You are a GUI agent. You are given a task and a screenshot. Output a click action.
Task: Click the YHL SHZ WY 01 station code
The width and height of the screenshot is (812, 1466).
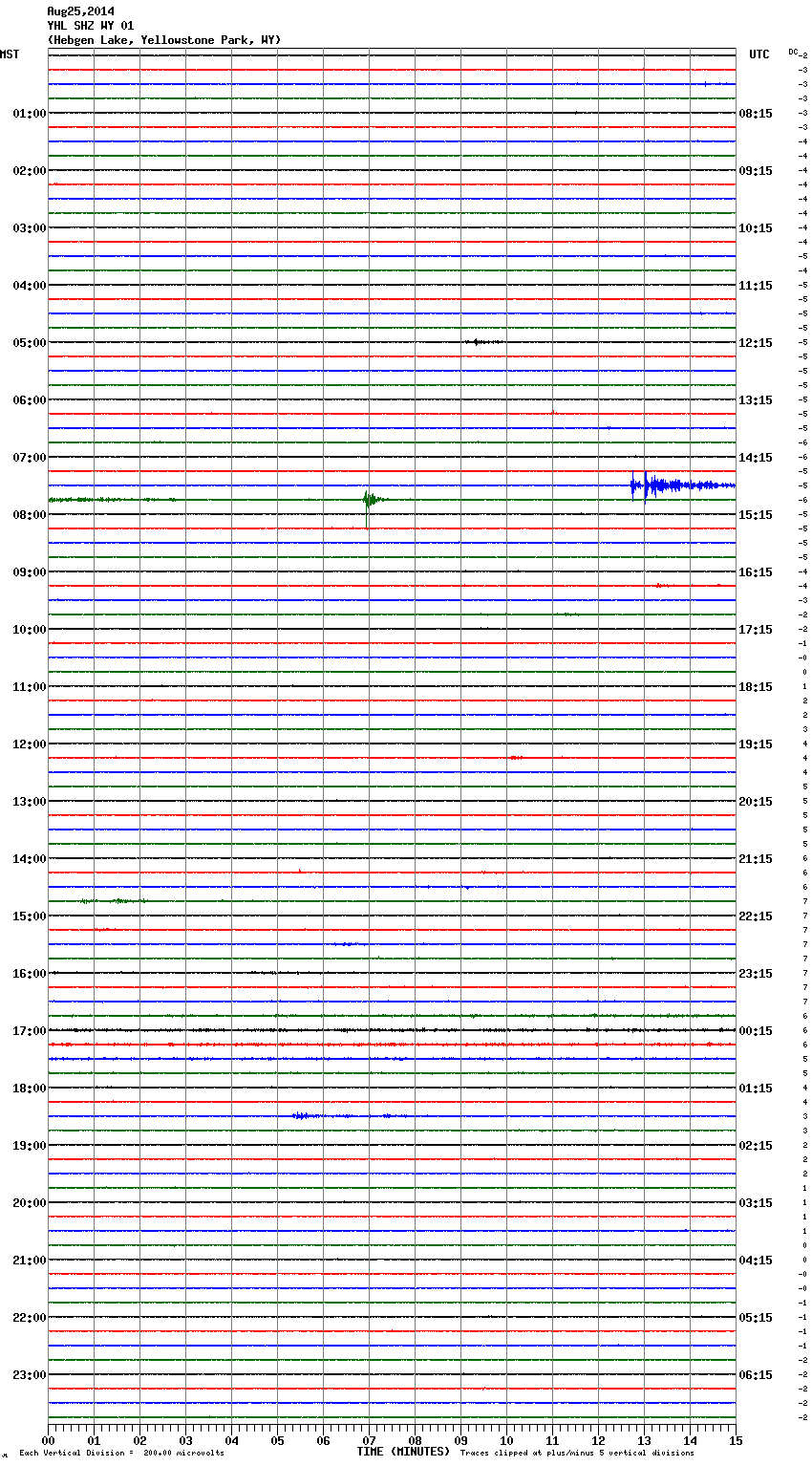pos(91,26)
